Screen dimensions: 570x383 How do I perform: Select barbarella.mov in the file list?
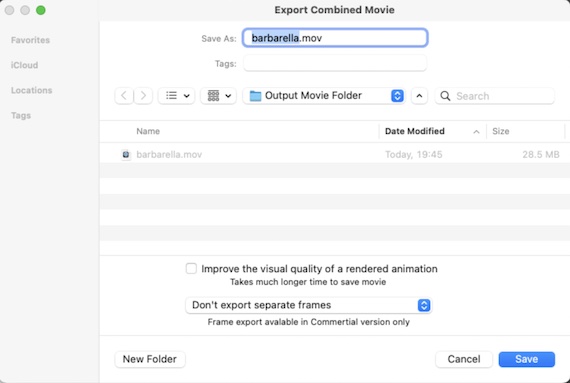[x=334, y=154]
